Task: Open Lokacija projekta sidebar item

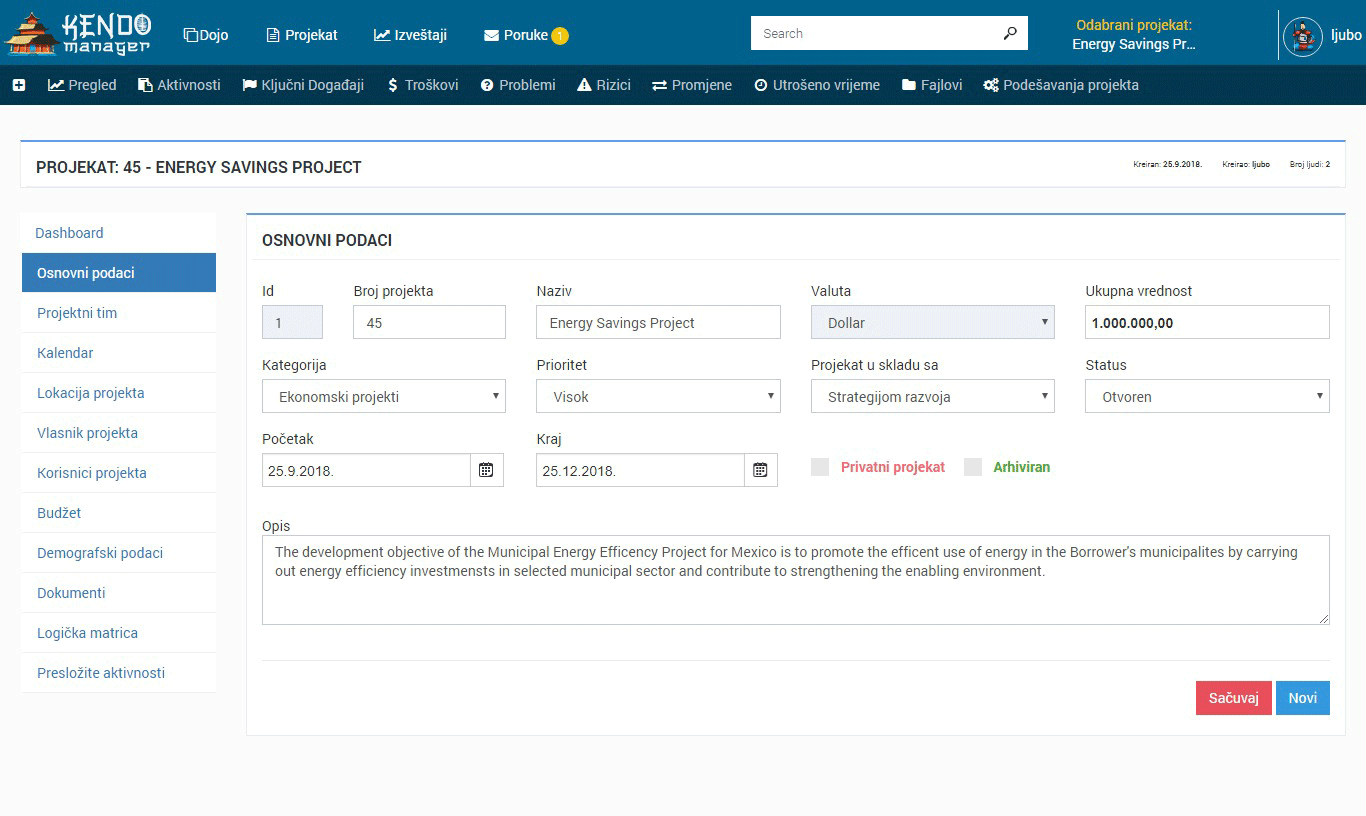Action: [x=119, y=393]
